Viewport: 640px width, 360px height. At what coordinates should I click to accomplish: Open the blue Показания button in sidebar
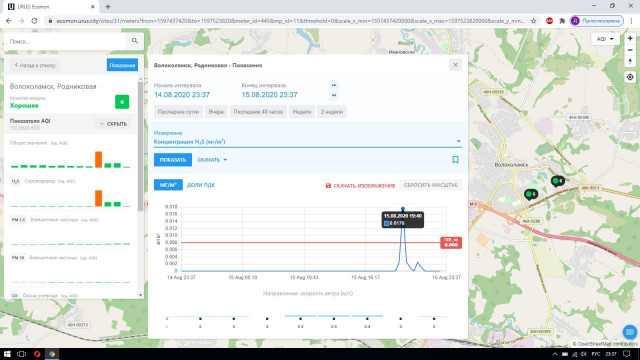(x=122, y=65)
